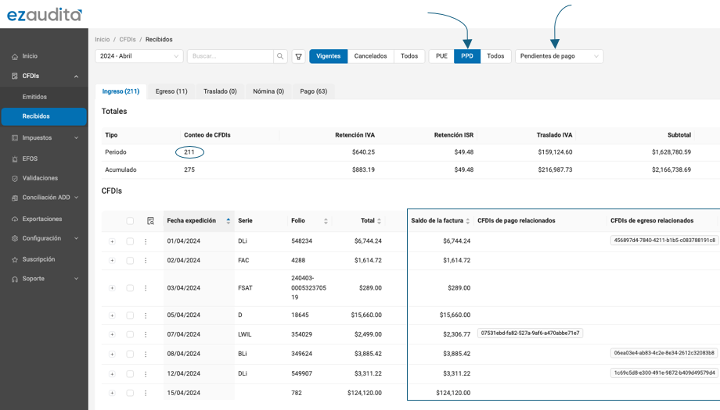The height and width of the screenshot is (410, 720).
Task: Click the Total column sort icon
Action: (384, 220)
